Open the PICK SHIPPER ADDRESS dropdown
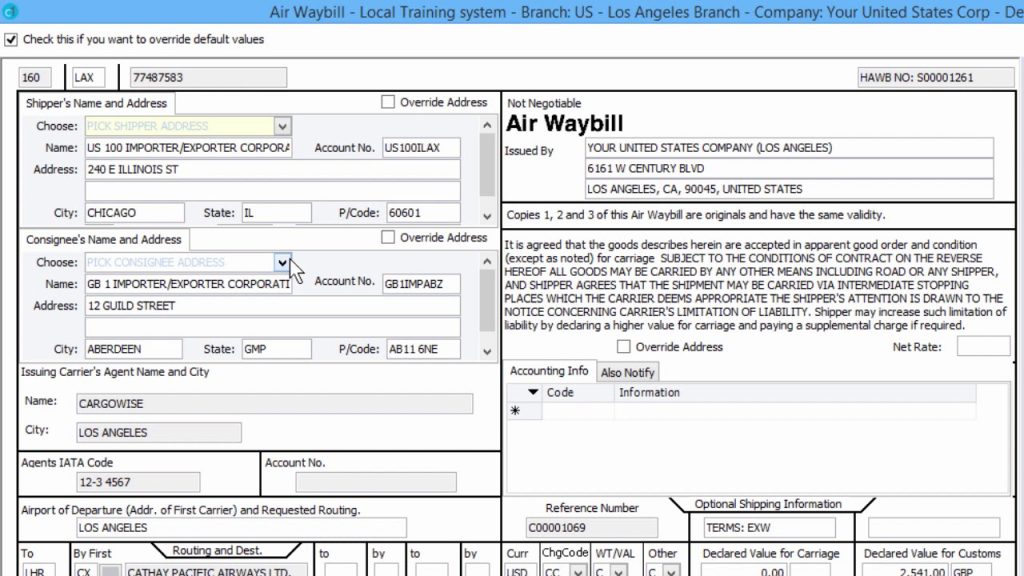 [283, 126]
